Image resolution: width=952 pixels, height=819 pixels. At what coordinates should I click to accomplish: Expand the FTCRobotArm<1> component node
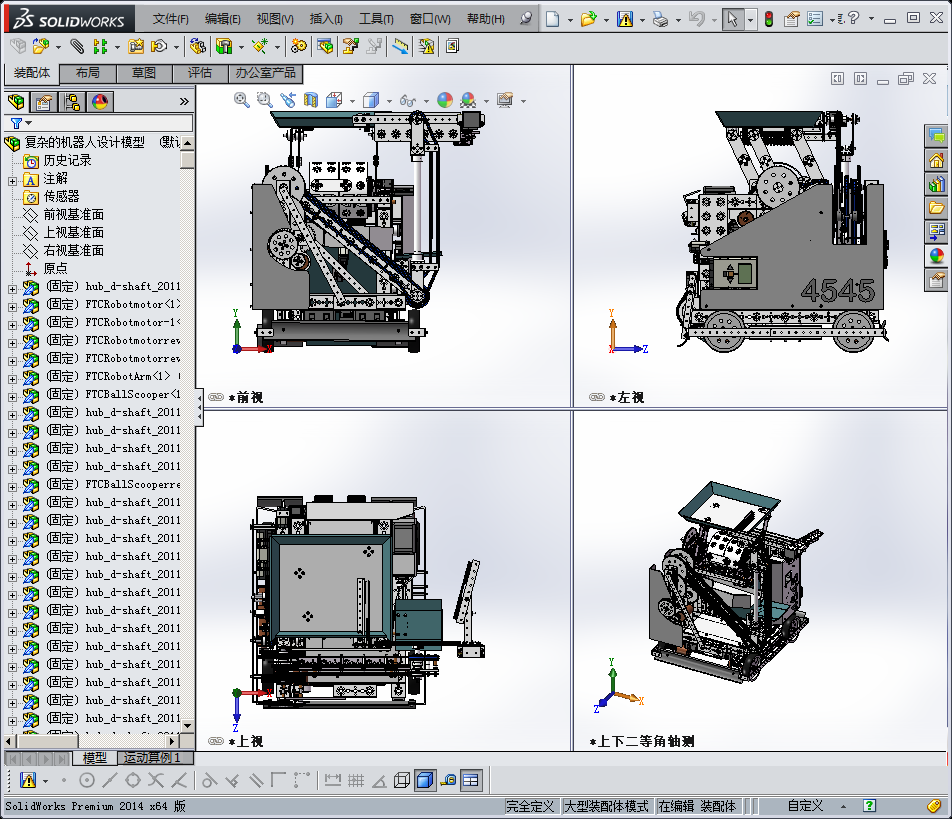pyautogui.click(x=12, y=377)
